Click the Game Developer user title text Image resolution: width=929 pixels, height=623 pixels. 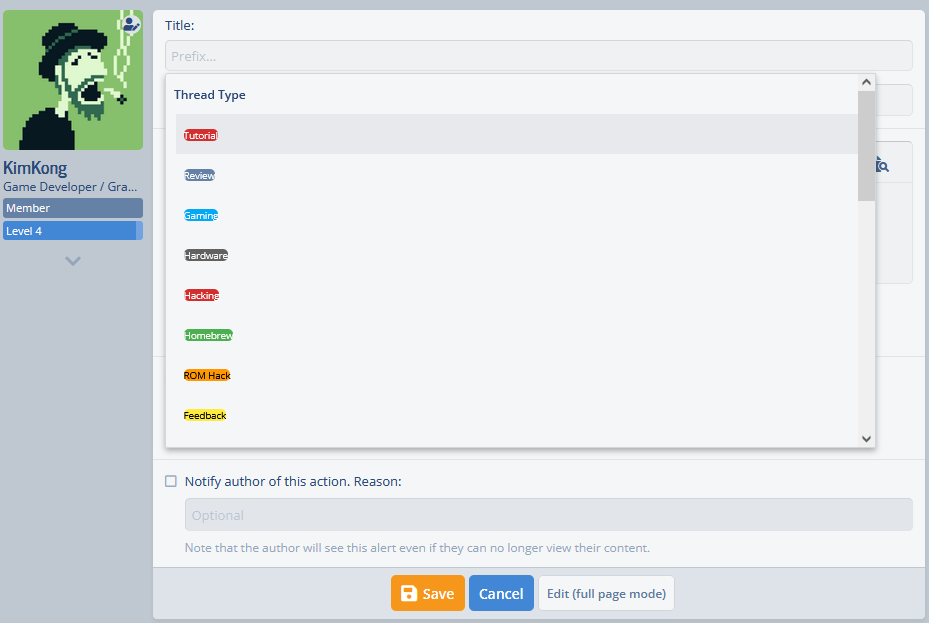point(70,187)
